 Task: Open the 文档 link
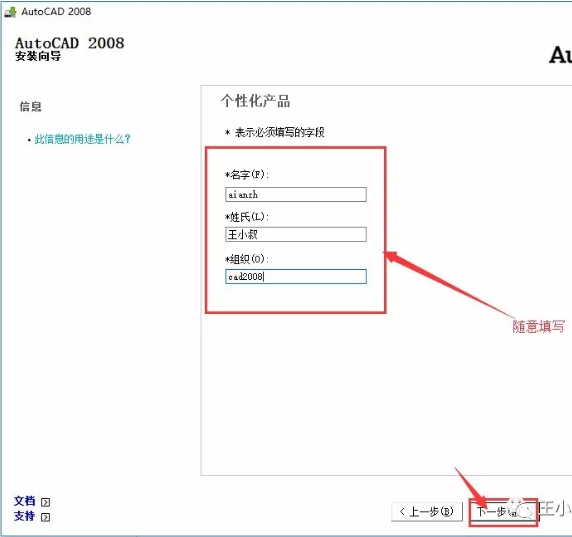click(24, 501)
